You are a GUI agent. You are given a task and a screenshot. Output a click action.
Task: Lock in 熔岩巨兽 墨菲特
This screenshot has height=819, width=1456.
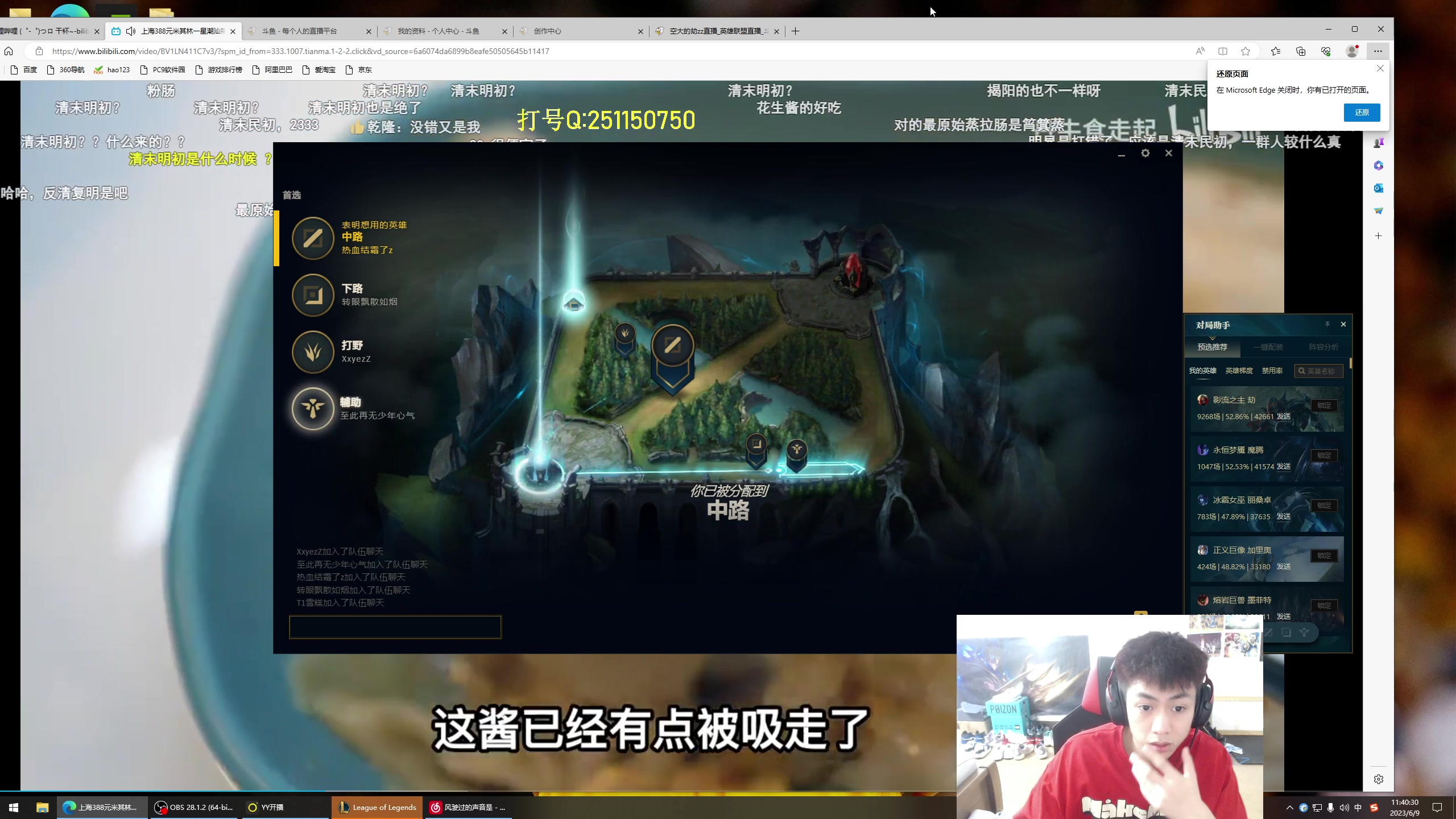click(1324, 606)
